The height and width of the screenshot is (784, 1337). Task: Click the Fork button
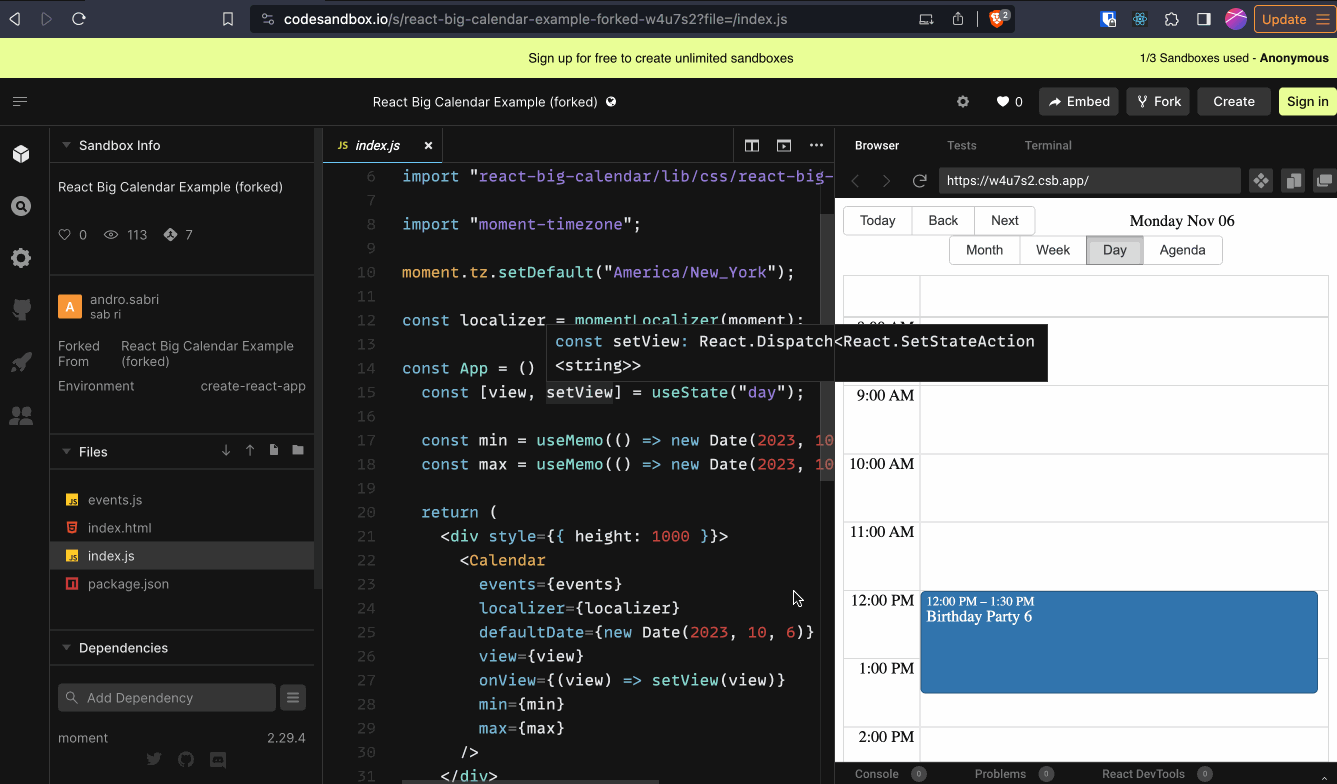(x=1157, y=101)
